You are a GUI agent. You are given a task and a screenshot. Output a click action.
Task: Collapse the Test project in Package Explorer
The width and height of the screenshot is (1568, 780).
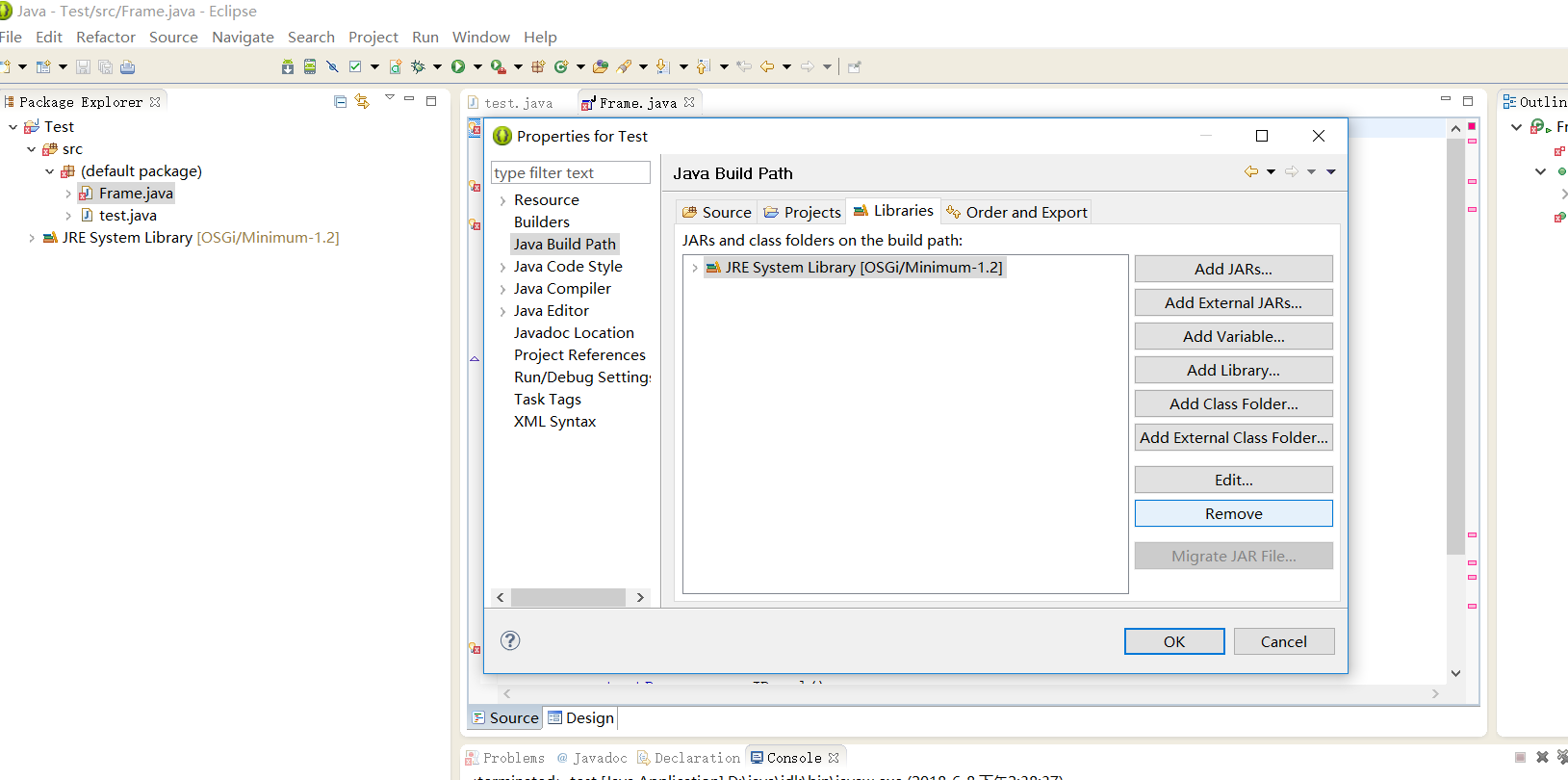coord(13,126)
